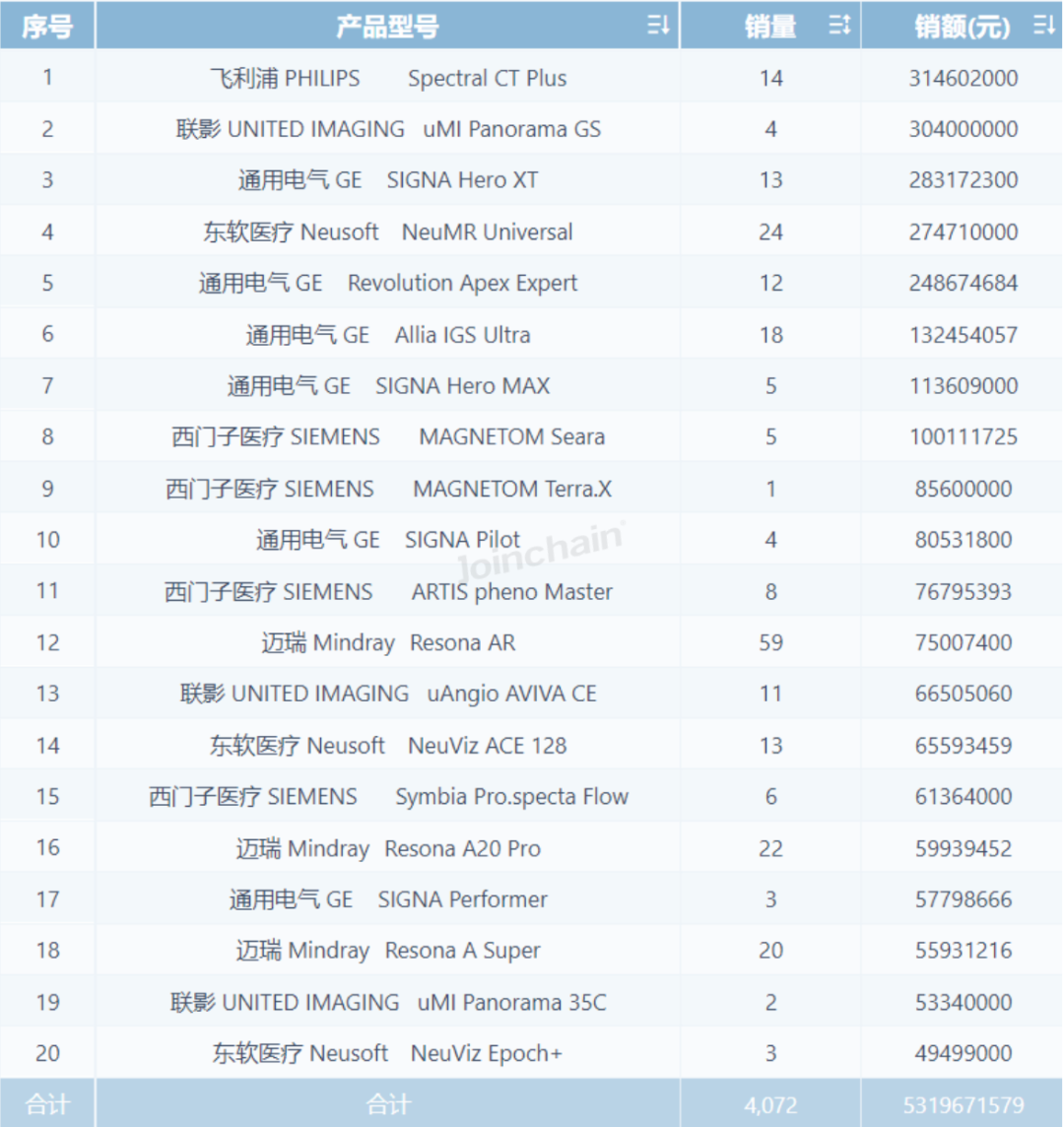This screenshot has height=1127, width=1064.
Task: Click sales amount 283172300
Action: pyautogui.click(x=964, y=179)
